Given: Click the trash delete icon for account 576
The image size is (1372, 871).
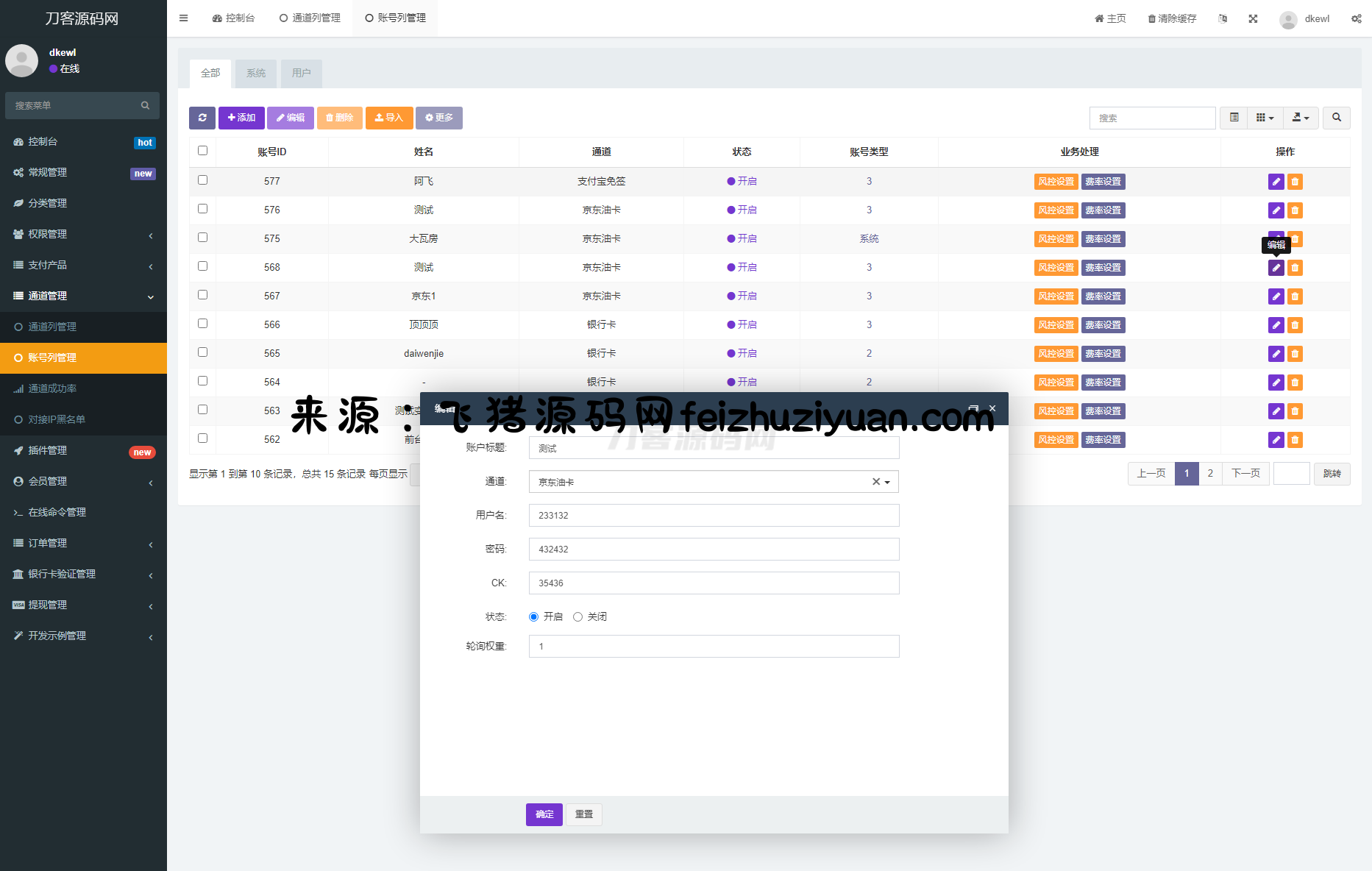Looking at the screenshot, I should 1295,210.
